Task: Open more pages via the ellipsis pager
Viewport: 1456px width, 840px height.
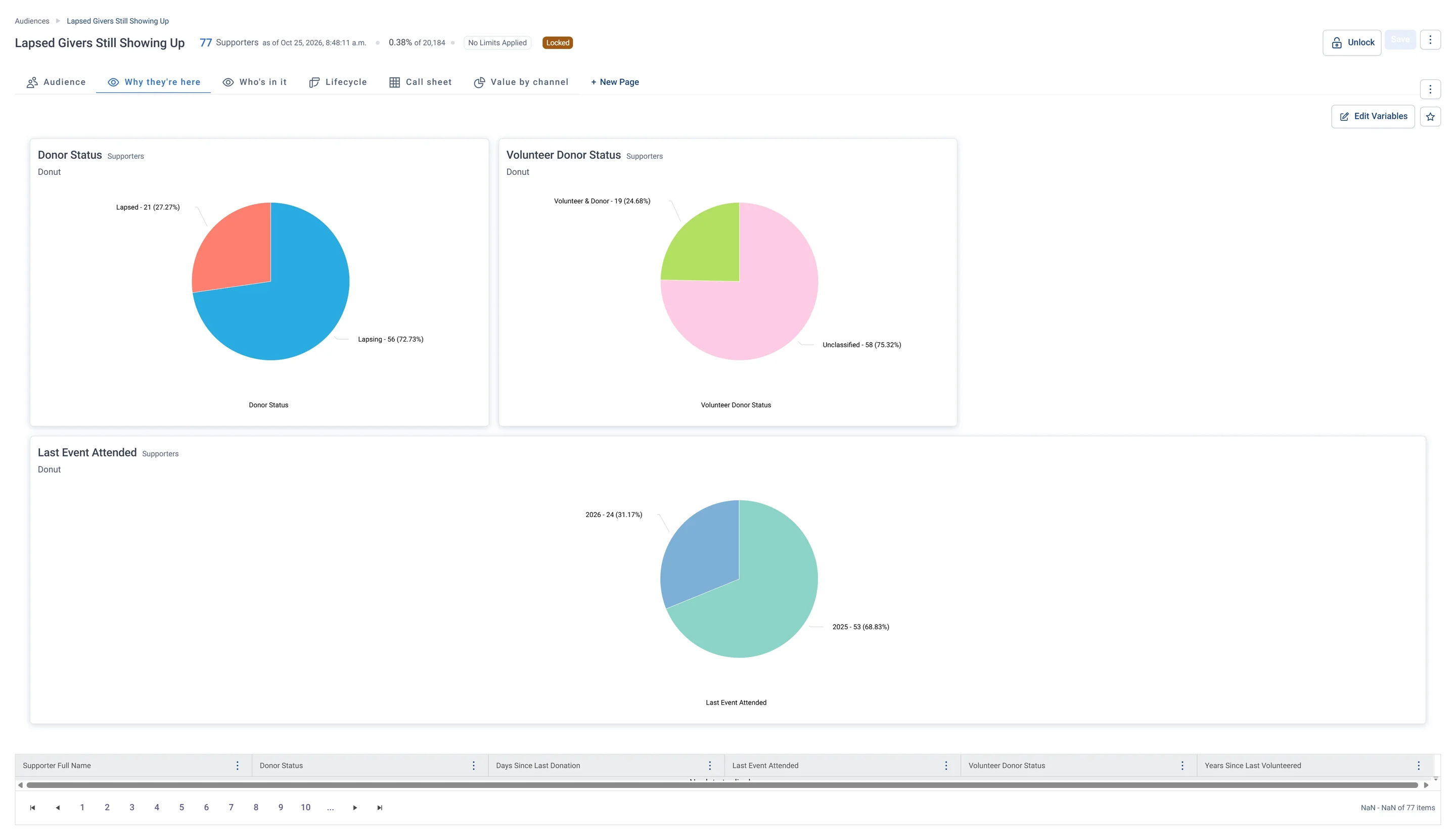Action: pyautogui.click(x=330, y=807)
